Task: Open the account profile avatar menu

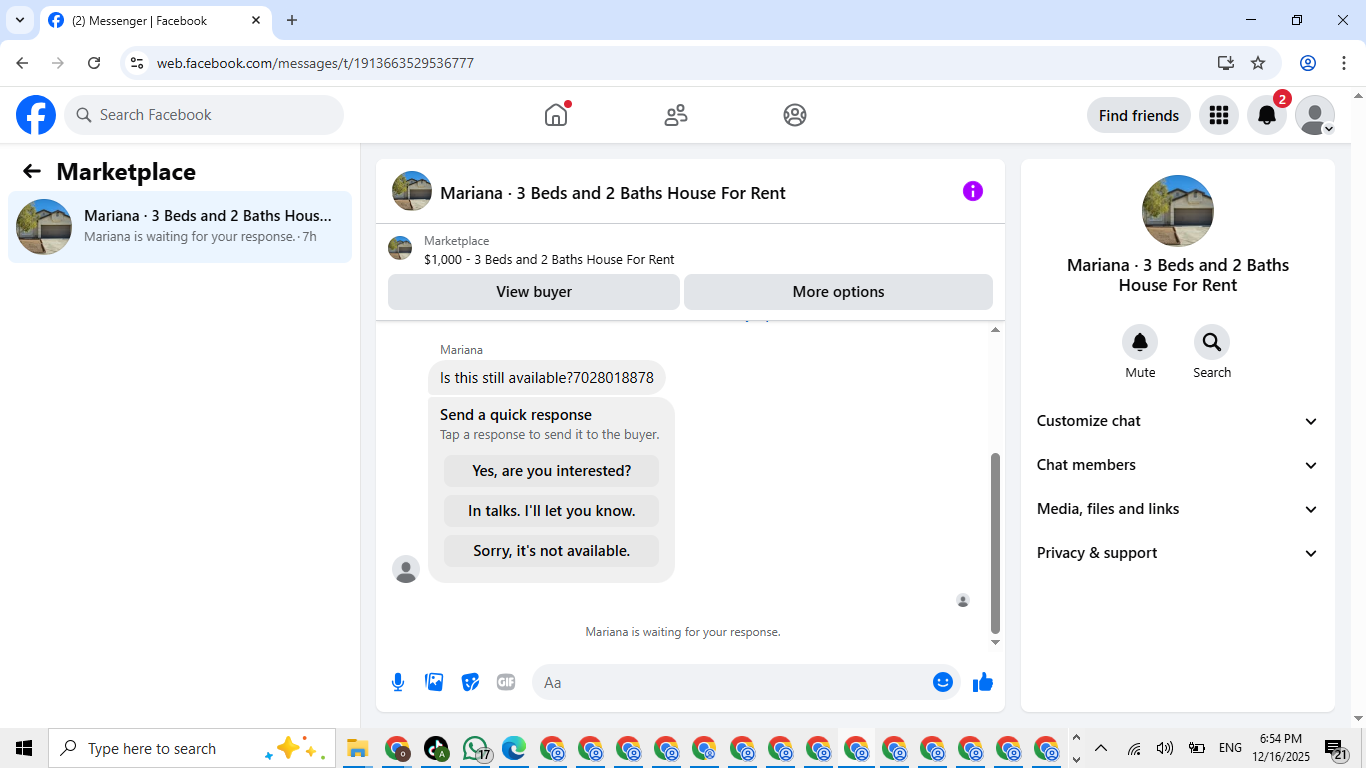Action: click(x=1315, y=115)
